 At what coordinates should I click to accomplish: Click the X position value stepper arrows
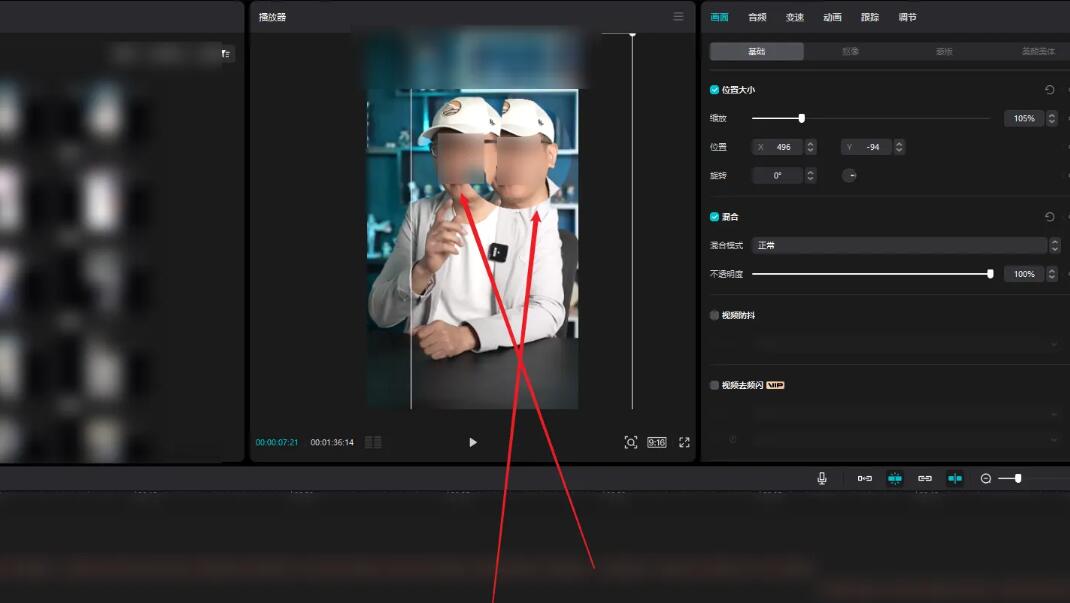click(810, 147)
